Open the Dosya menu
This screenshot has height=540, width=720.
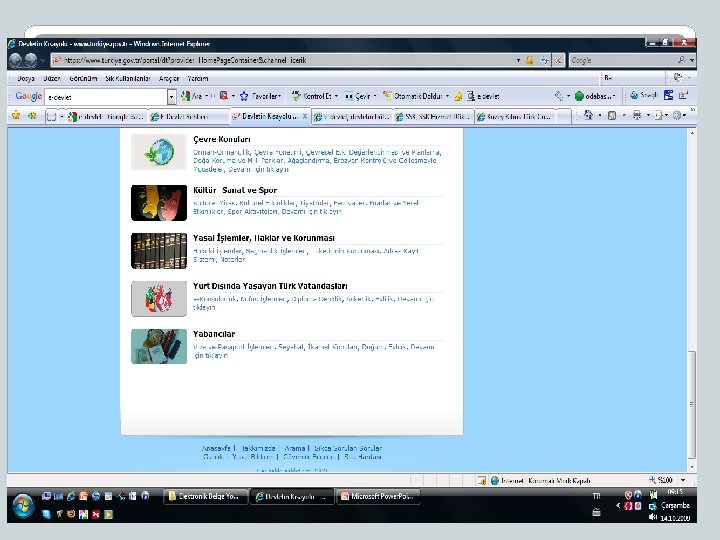point(26,79)
